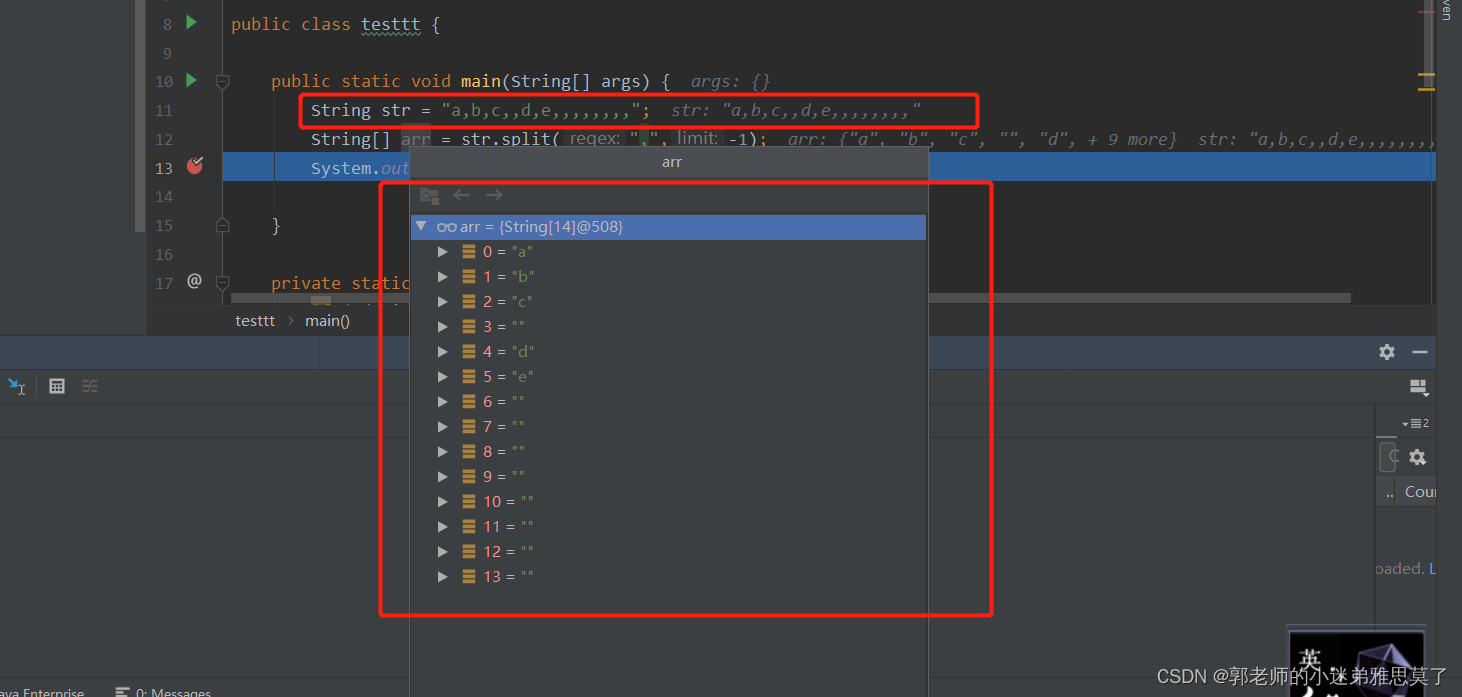The width and height of the screenshot is (1462, 697).
Task: Expand array element 0 = "a"
Action: pyautogui.click(x=443, y=251)
